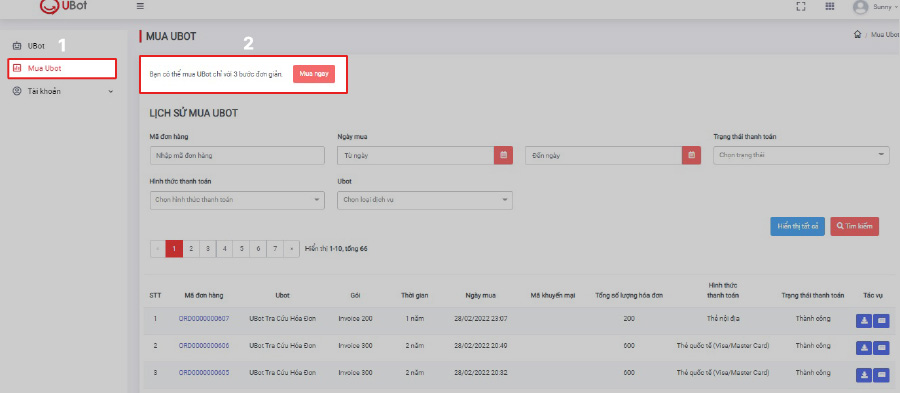Message icon for order ORD0000000606
This screenshot has height=393, width=900.
click(x=881, y=348)
